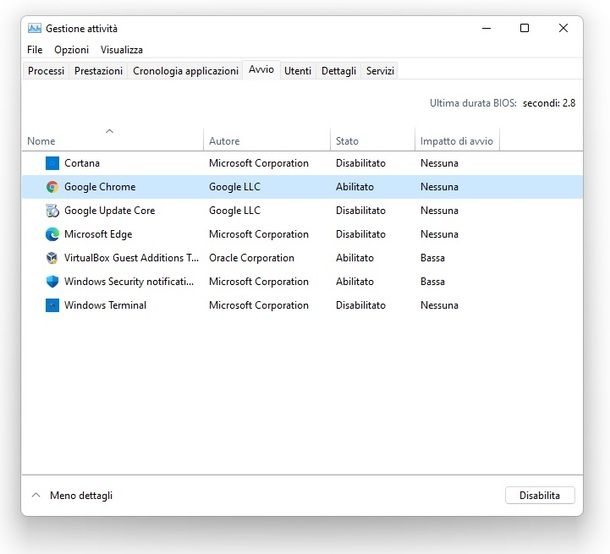Click the Microsoft Edge icon
Screen dimensions: 610x554
(52, 234)
